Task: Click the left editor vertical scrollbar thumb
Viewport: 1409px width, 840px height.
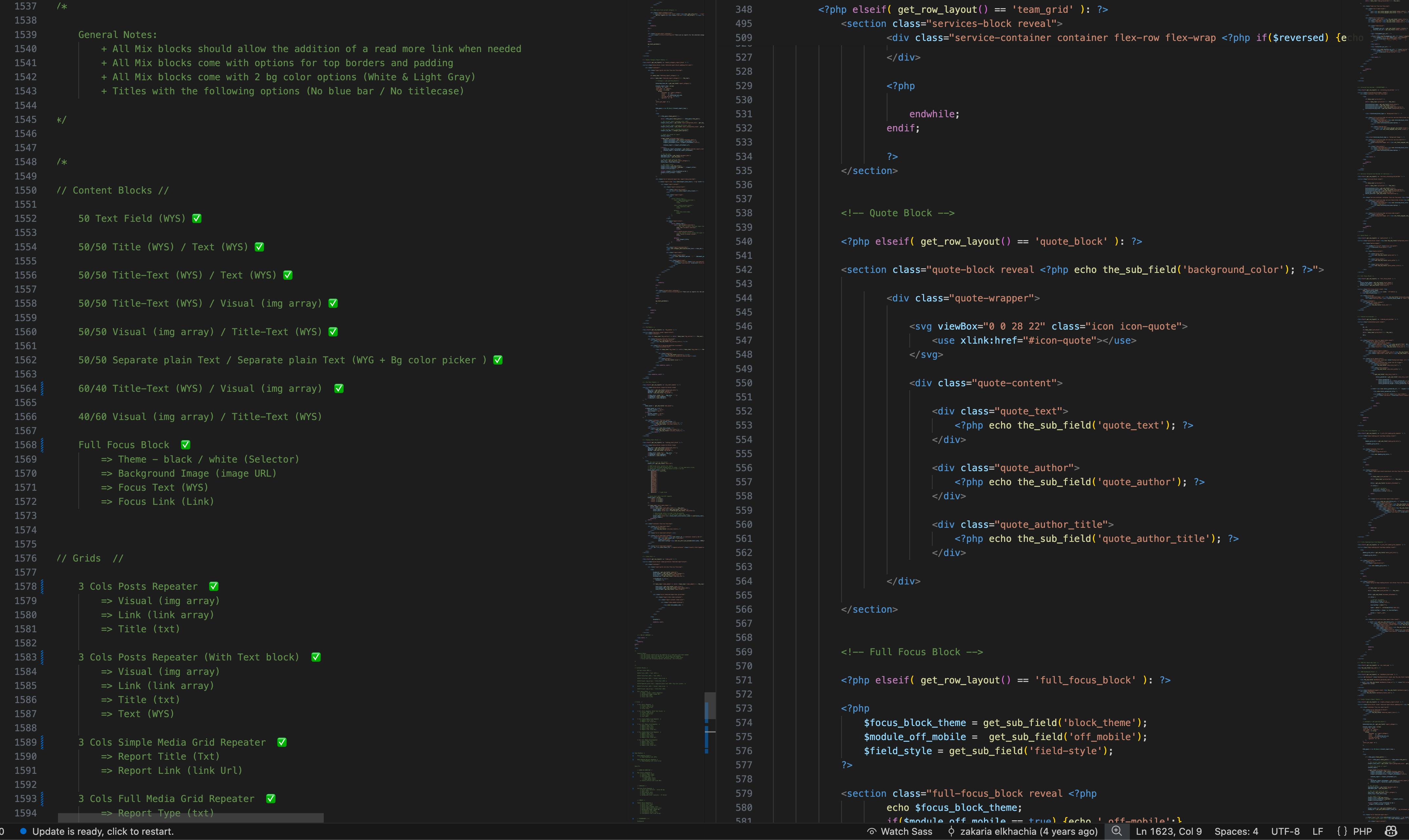Action: (x=710, y=706)
